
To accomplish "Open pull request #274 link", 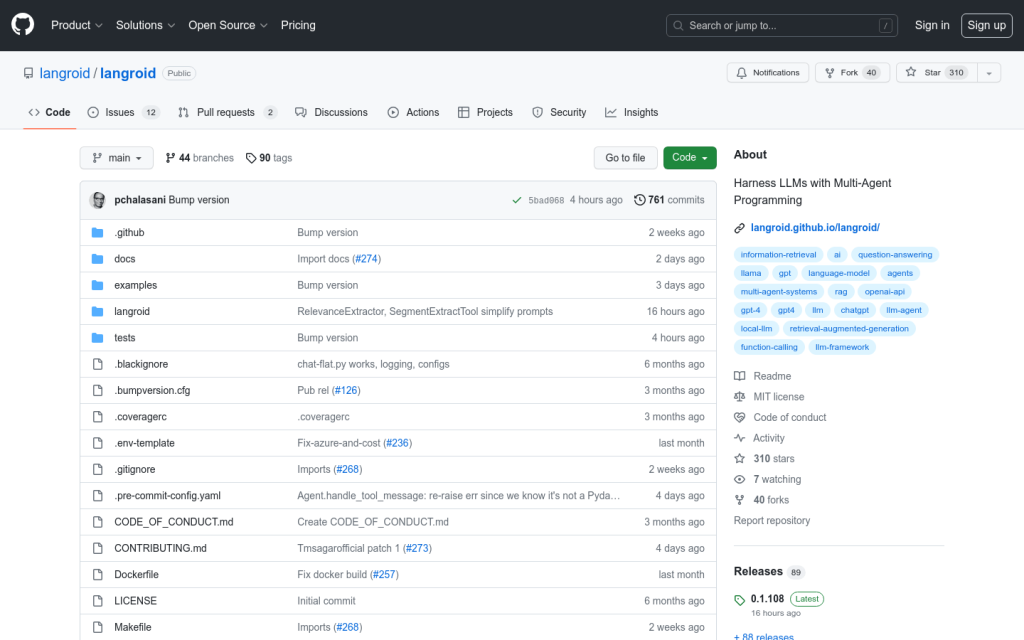I will pyautogui.click(x=366, y=259).
